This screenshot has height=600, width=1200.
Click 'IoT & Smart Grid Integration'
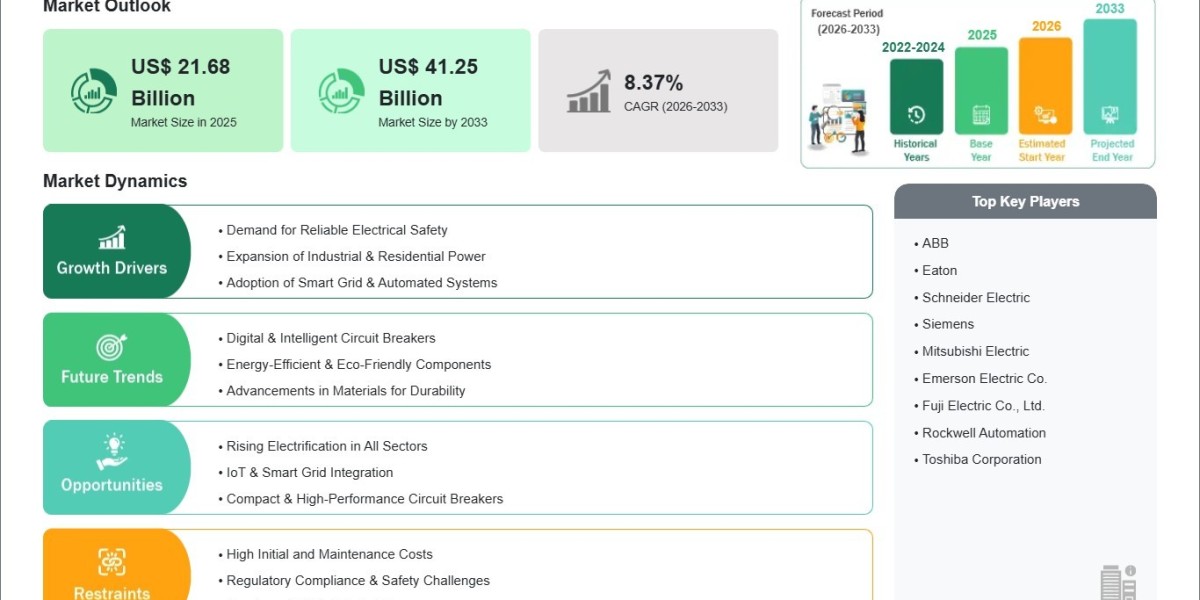[310, 472]
